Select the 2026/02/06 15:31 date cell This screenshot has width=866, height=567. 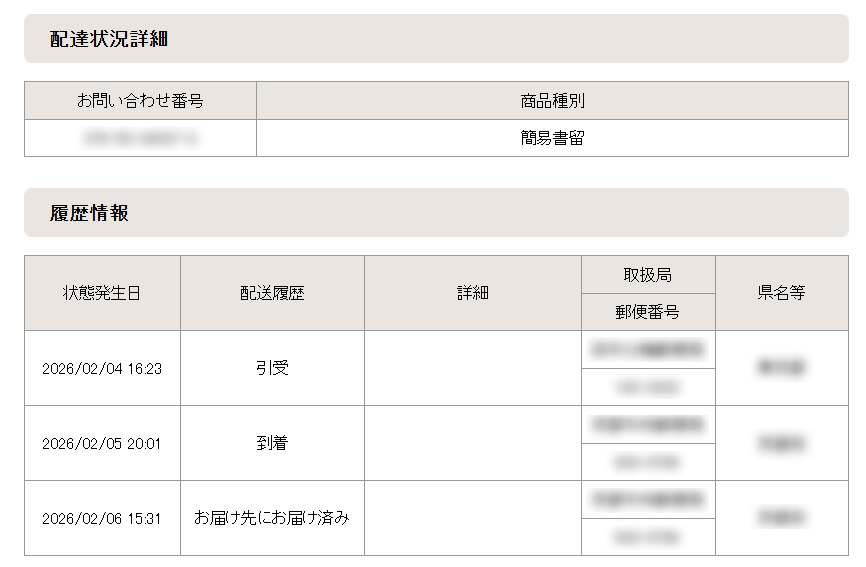pyautogui.click(x=102, y=518)
